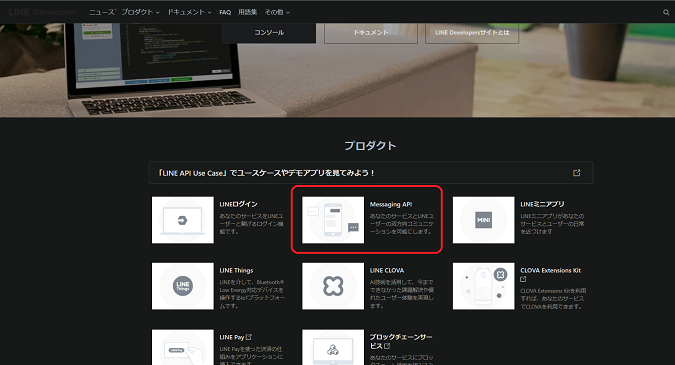Select the LINE CLOVA clover icon thumbnail
This screenshot has width=675, height=365.
click(333, 286)
